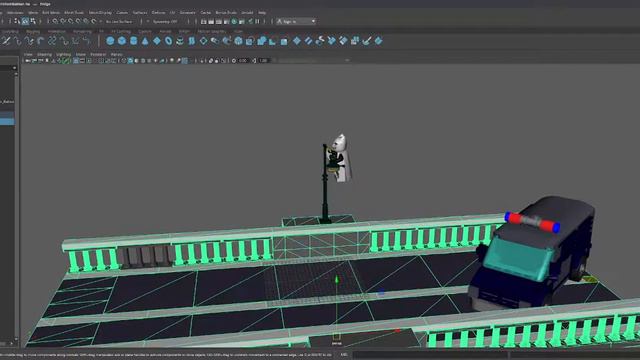Open the Mesh Display menu

coord(100,13)
